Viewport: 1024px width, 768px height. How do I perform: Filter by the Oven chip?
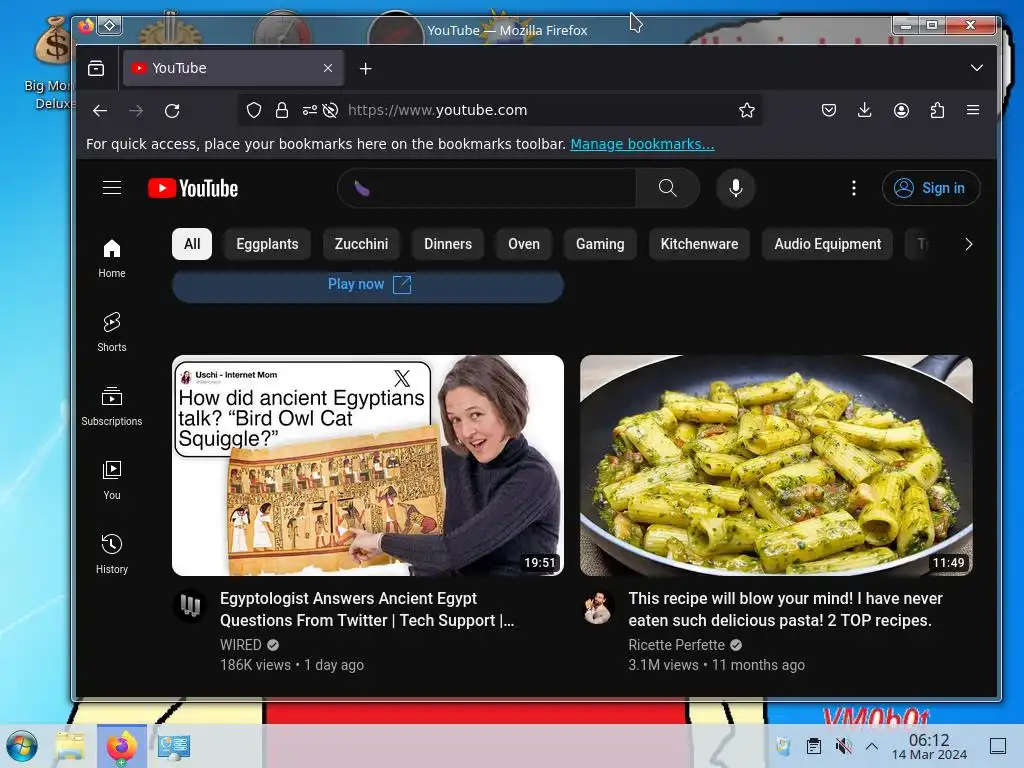(524, 244)
